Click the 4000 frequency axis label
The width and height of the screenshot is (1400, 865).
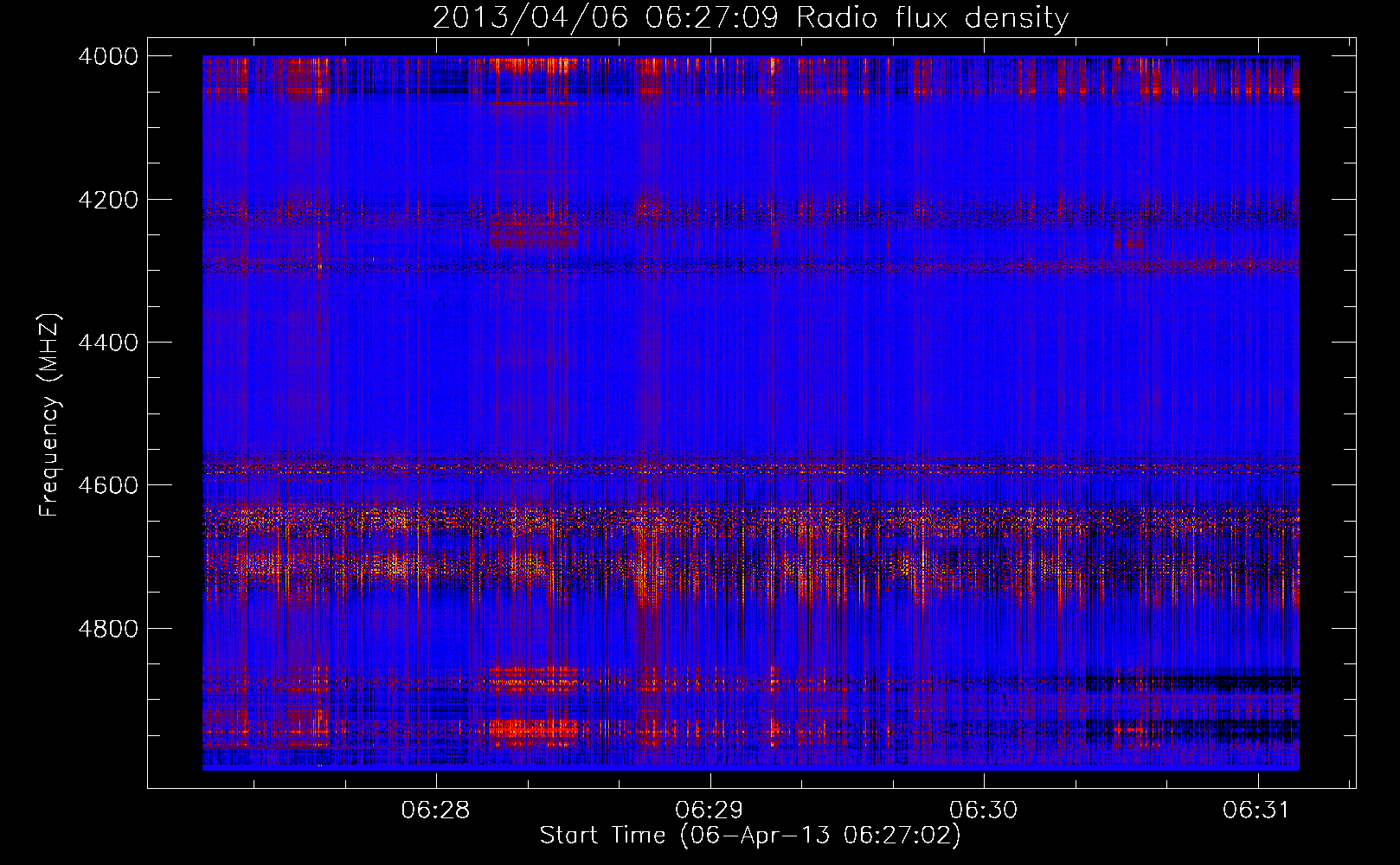[x=108, y=56]
